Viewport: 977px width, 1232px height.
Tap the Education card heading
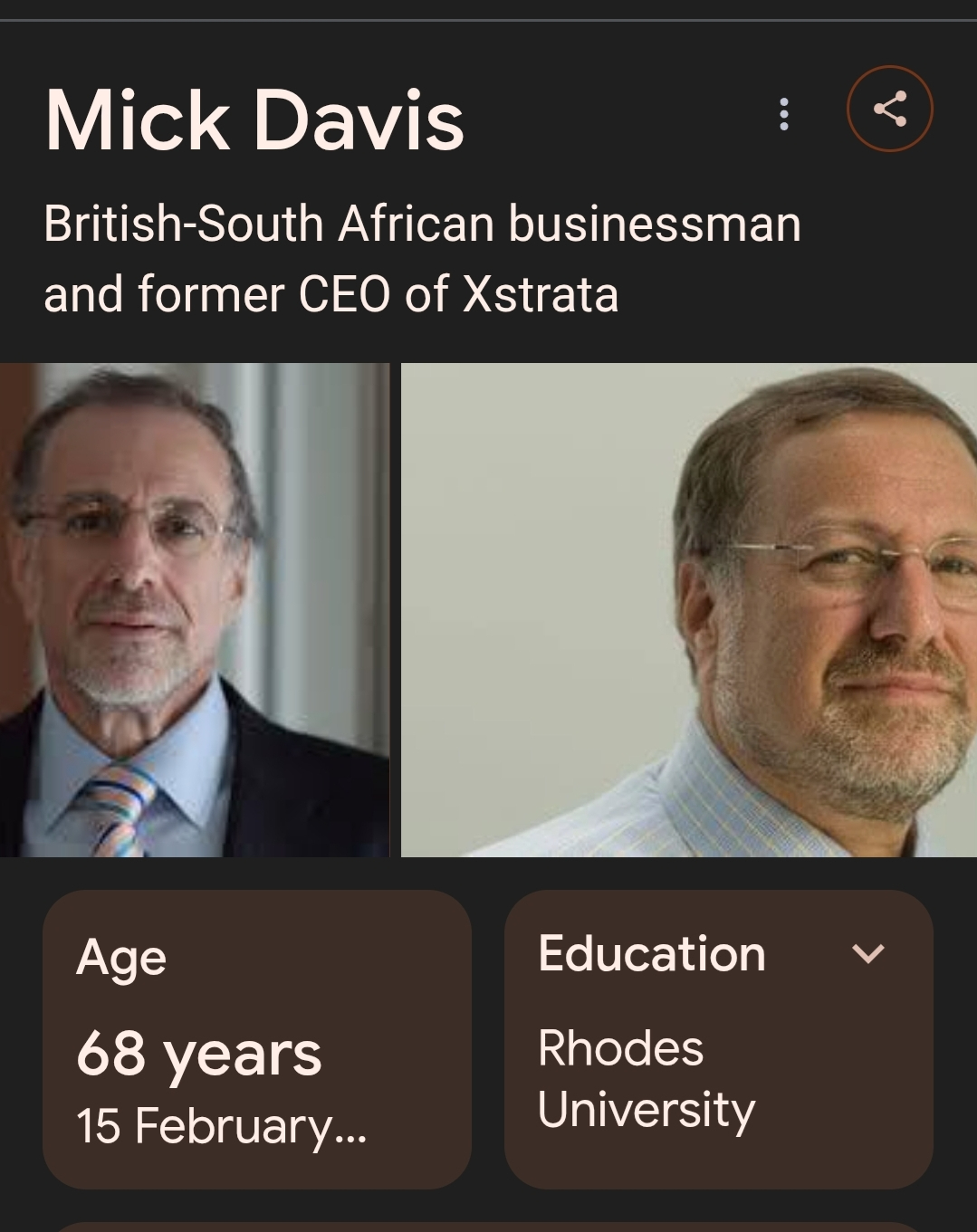pos(651,953)
